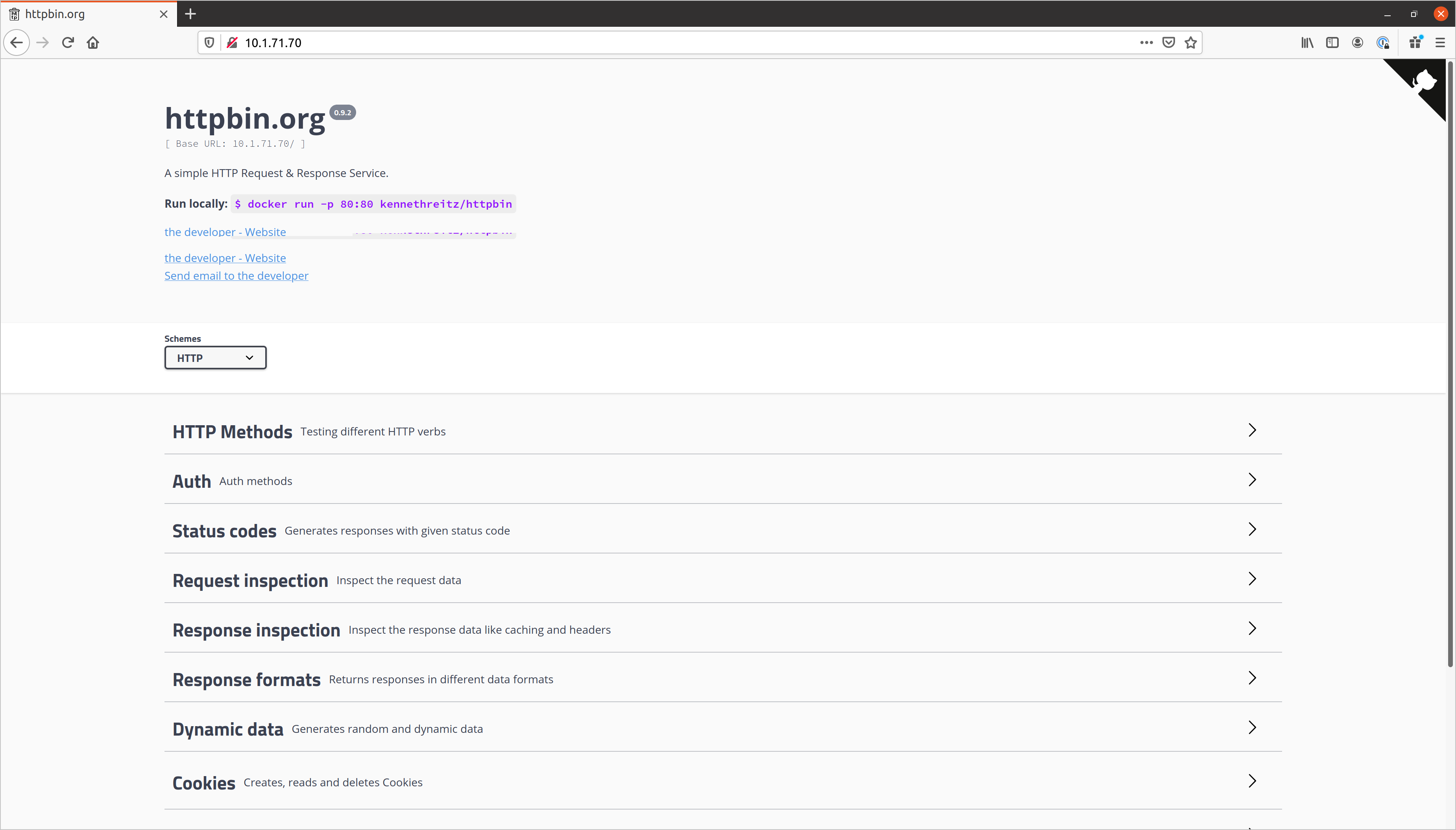This screenshot has width=1456, height=830.
Task: Expand the HTTP Methods section
Action: click(x=232, y=432)
